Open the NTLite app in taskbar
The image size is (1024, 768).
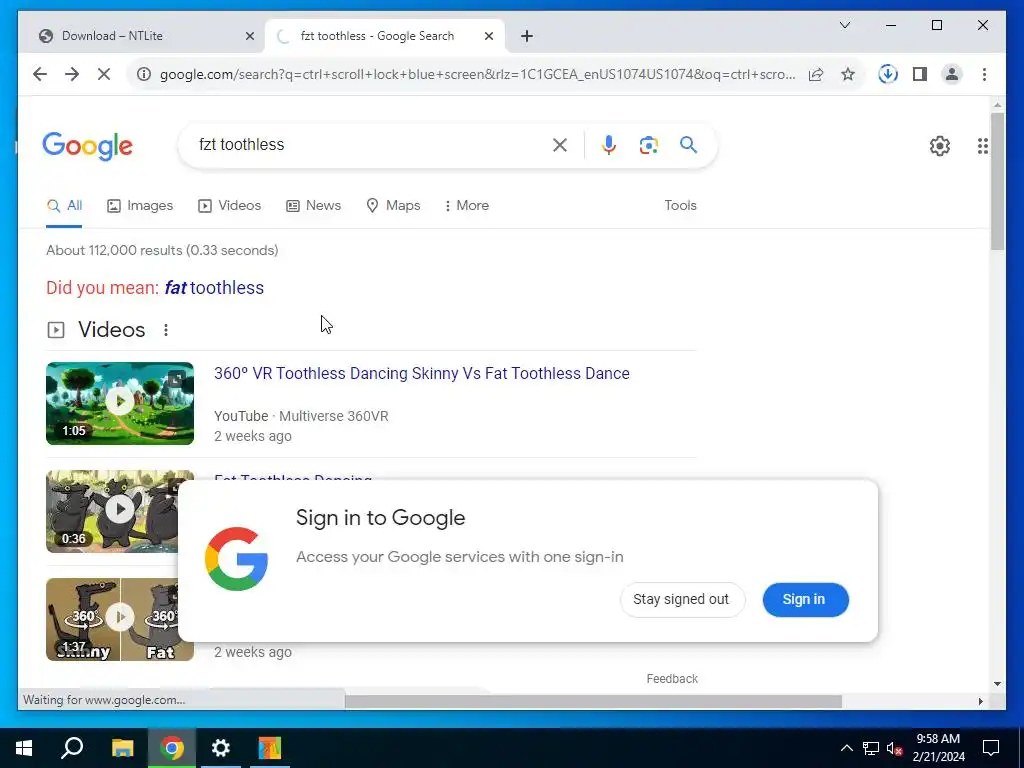pyautogui.click(x=269, y=748)
